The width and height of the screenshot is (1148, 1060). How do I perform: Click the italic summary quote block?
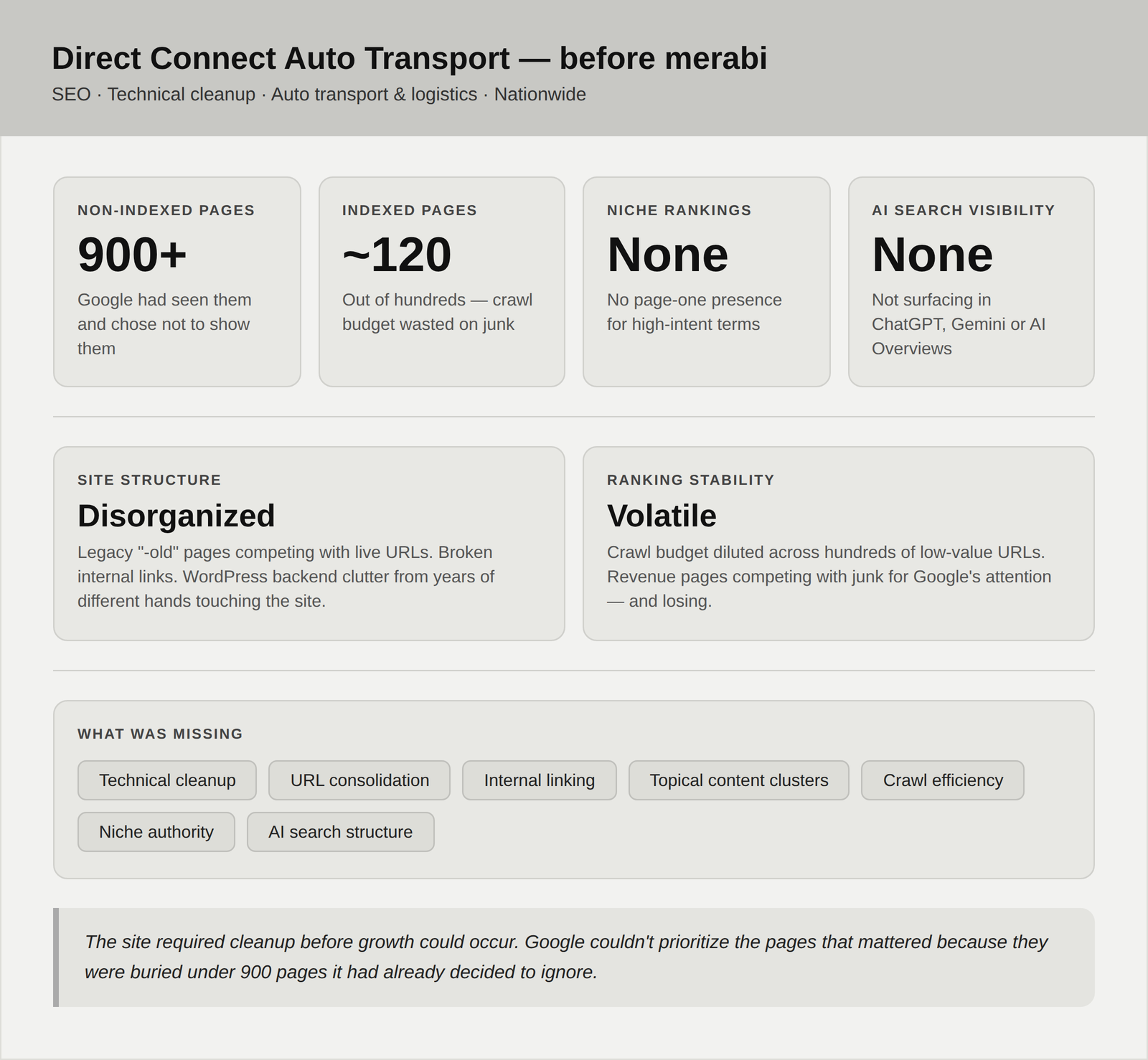pyautogui.click(x=574, y=957)
